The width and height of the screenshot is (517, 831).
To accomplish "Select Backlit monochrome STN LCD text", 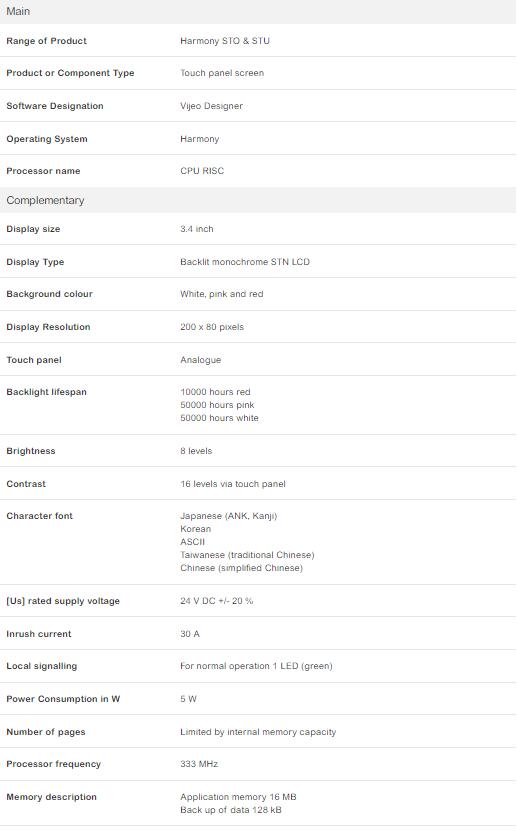I will 245,262.
